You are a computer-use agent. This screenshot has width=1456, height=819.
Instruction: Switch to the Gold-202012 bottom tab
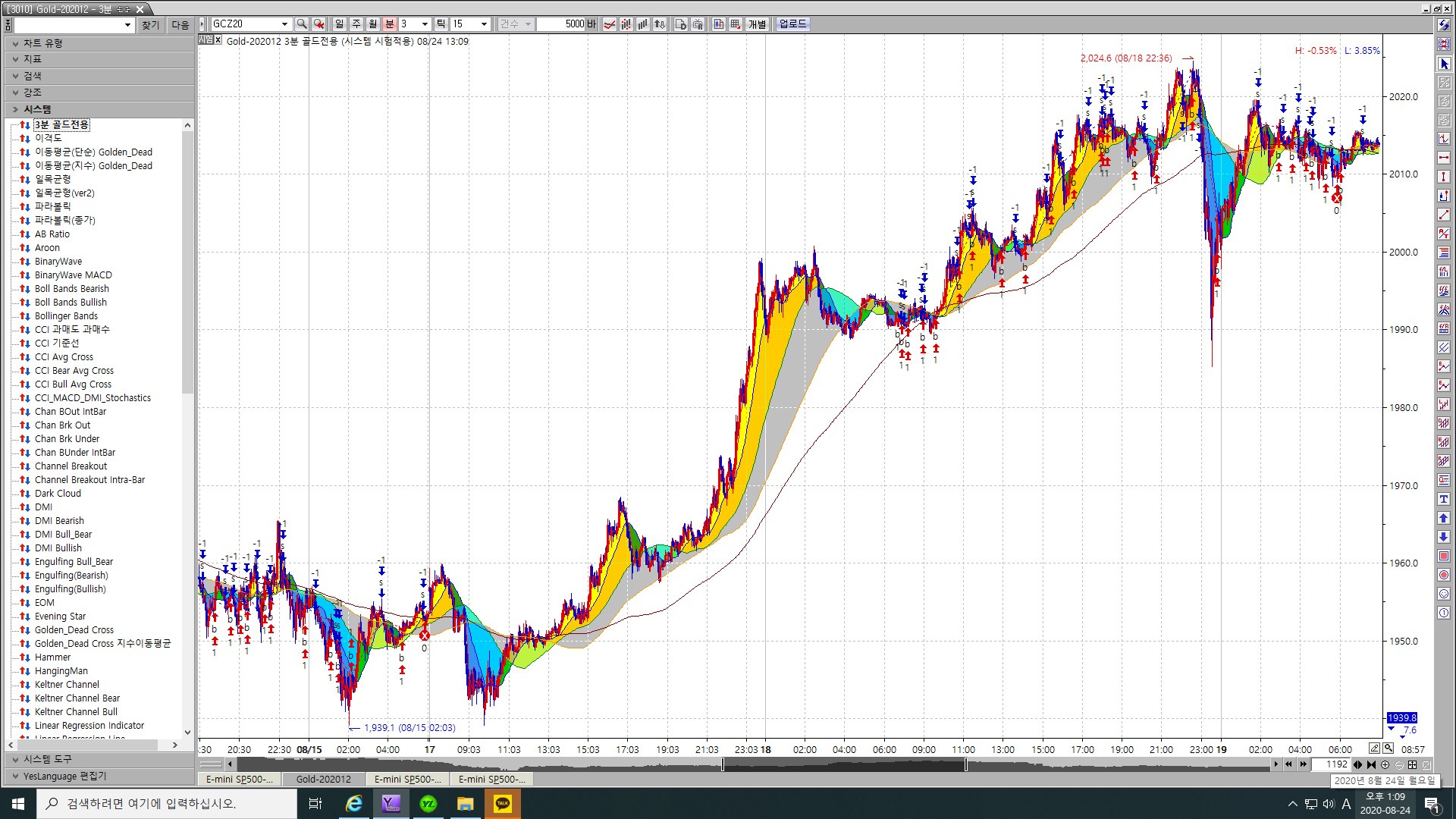[x=324, y=779]
